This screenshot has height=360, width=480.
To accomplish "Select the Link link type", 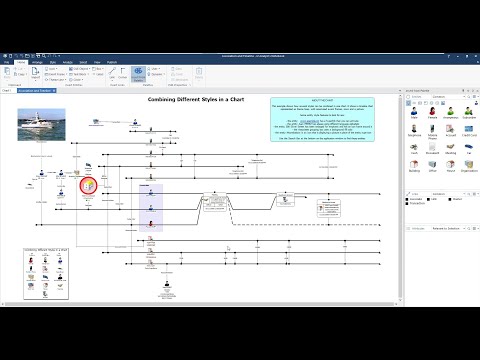I will coord(432,199).
